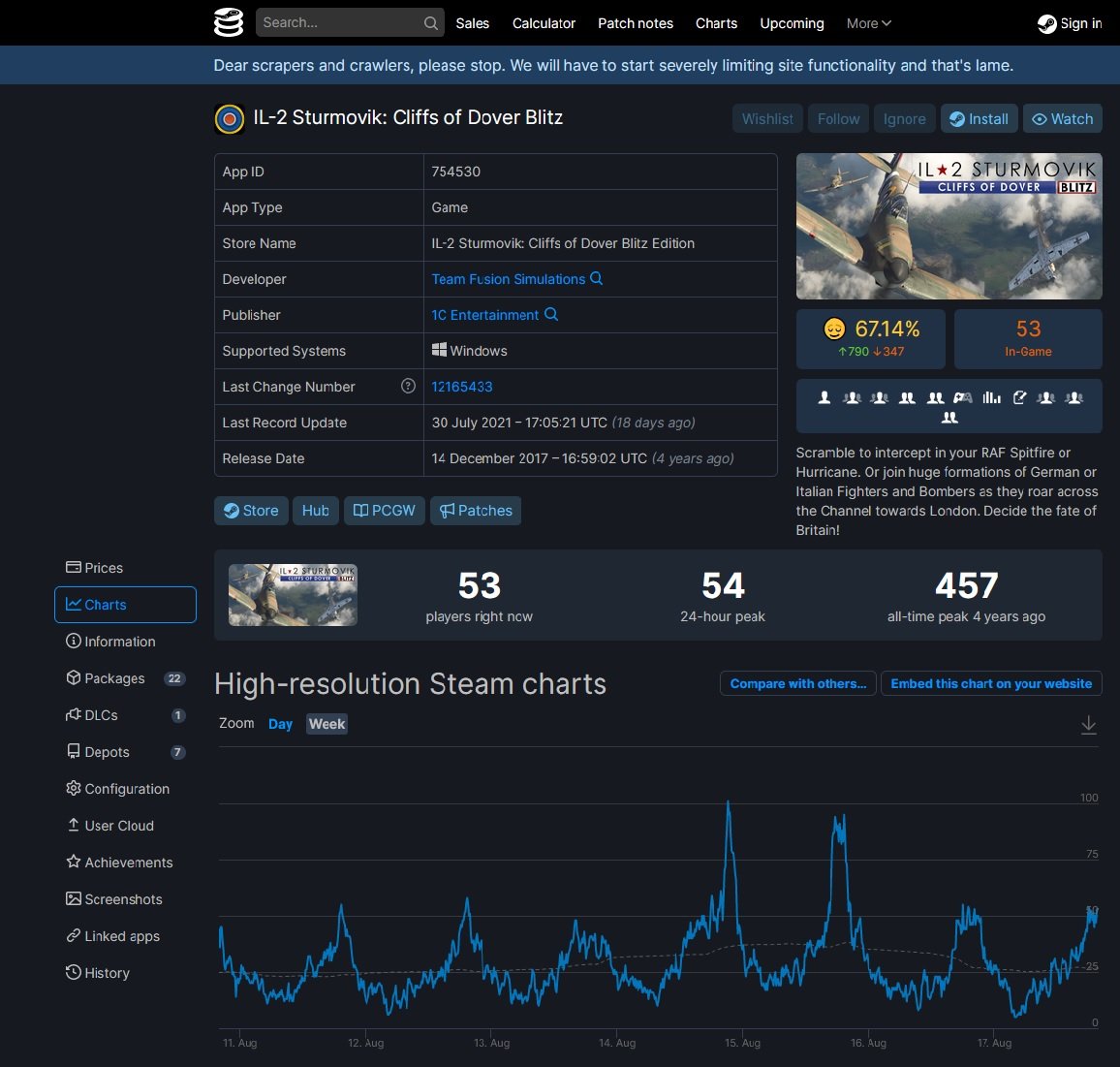The height and width of the screenshot is (1067, 1120).
Task: Click the game's roundel app icon
Action: [230, 119]
